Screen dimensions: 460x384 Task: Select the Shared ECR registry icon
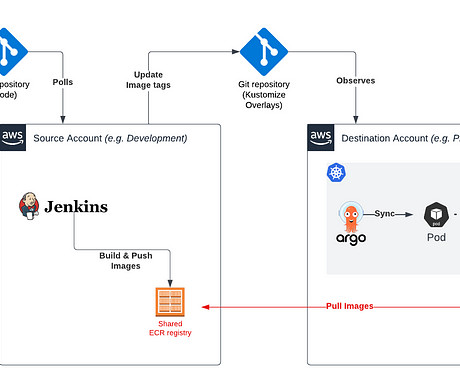click(170, 302)
